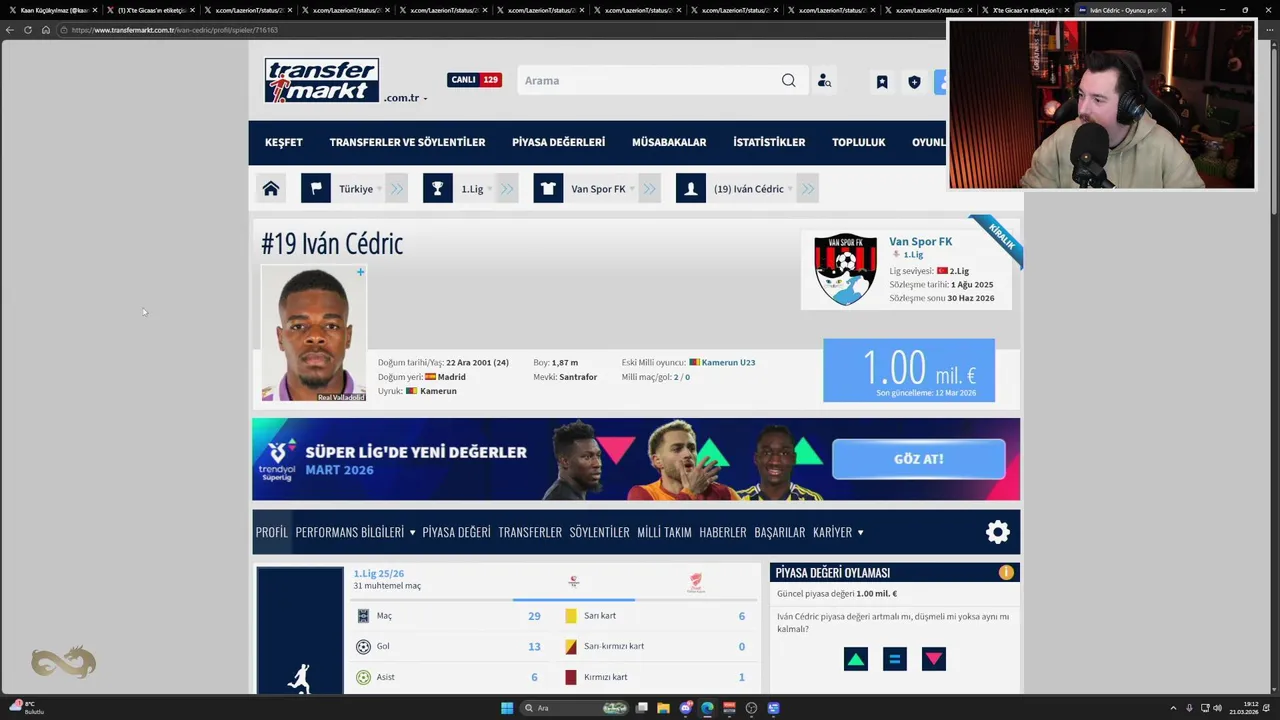Viewport: 1280px width, 720px height.
Task: Open TRANSFERLER VE SÖYLENTİLER menu
Action: coord(407,142)
